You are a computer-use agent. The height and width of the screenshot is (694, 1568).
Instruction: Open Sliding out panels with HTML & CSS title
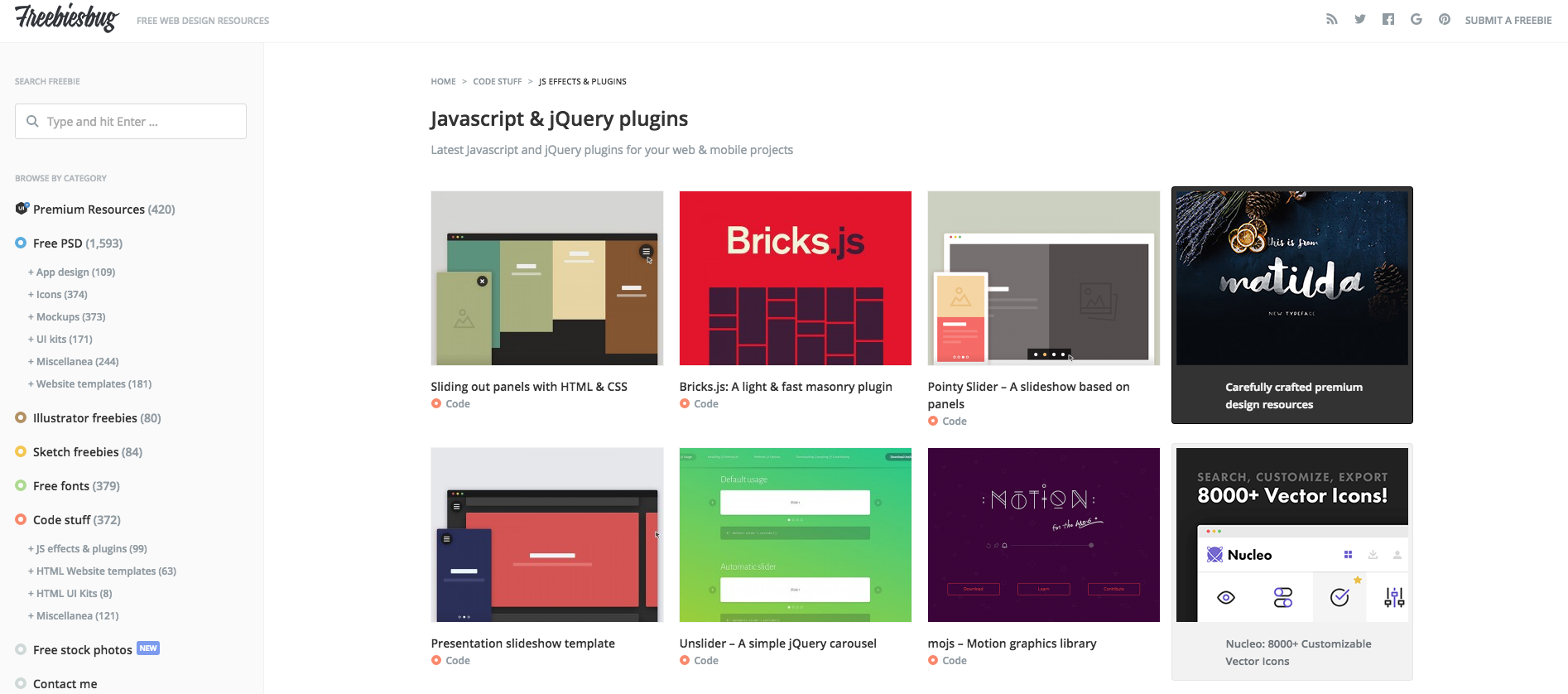[x=529, y=387]
